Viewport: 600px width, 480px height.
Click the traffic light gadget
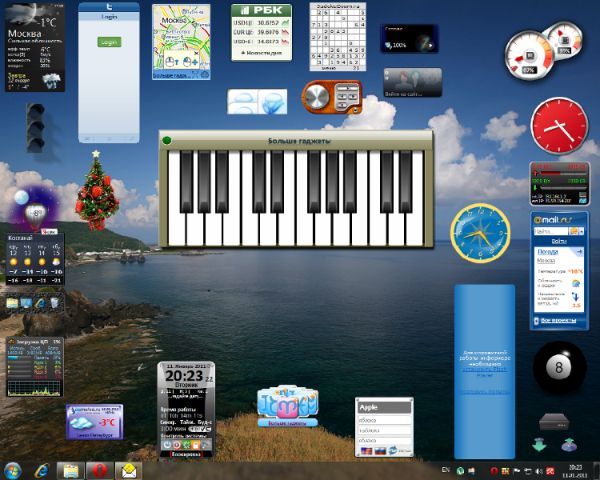pyautogui.click(x=36, y=126)
